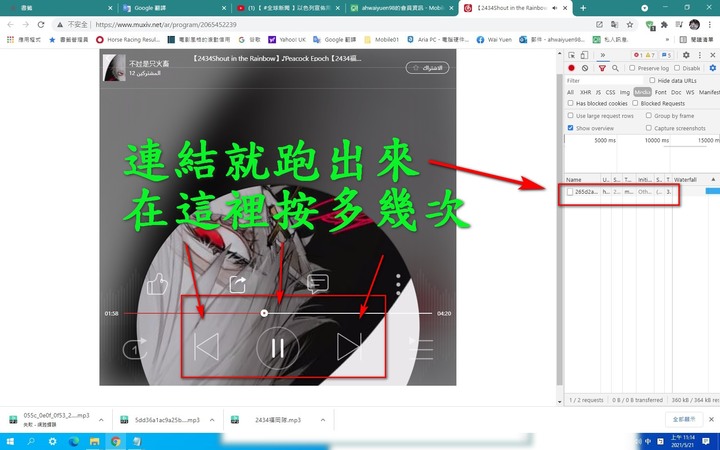Open the DevTools customize three-dot menu
720x450 pixels.
700,55
